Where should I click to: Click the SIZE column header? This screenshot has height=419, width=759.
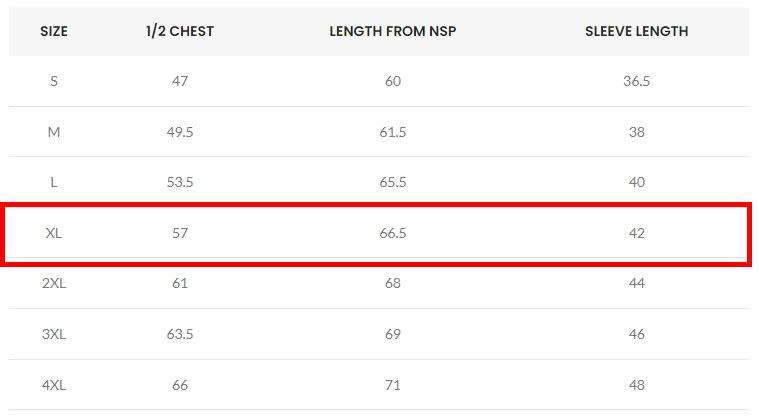click(x=54, y=31)
